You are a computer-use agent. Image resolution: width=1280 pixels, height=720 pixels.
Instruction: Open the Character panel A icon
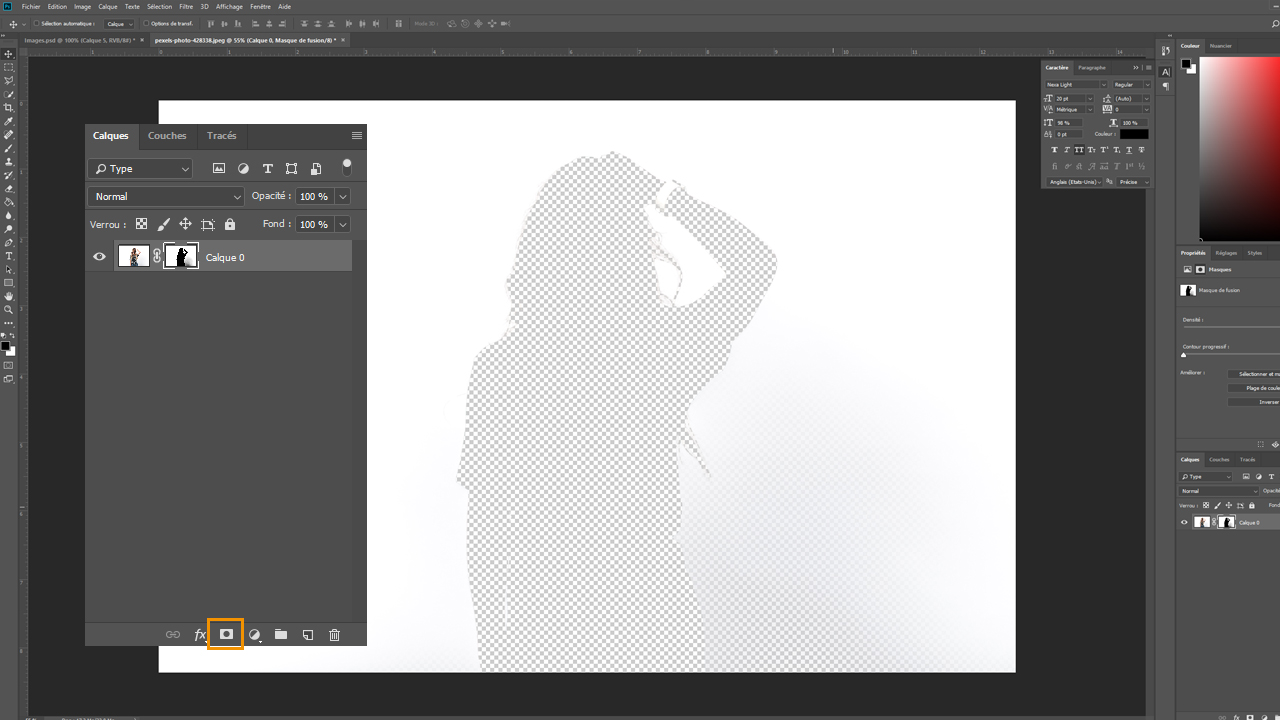(1166, 72)
